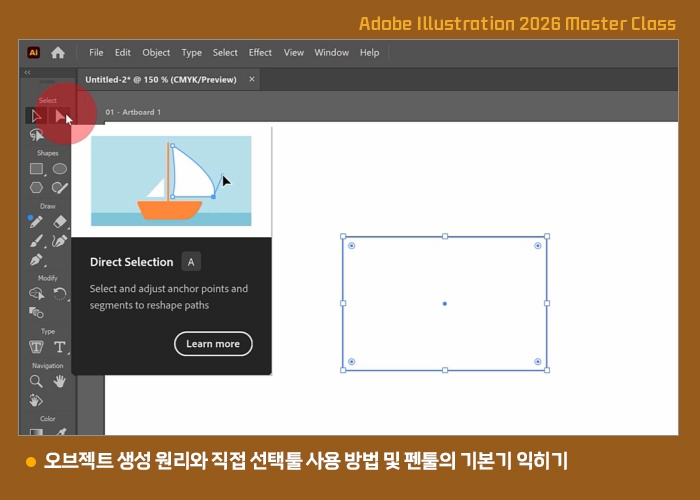Go to the Home screen icon
Screen dimensions: 700x500
pyautogui.click(x=58, y=53)
